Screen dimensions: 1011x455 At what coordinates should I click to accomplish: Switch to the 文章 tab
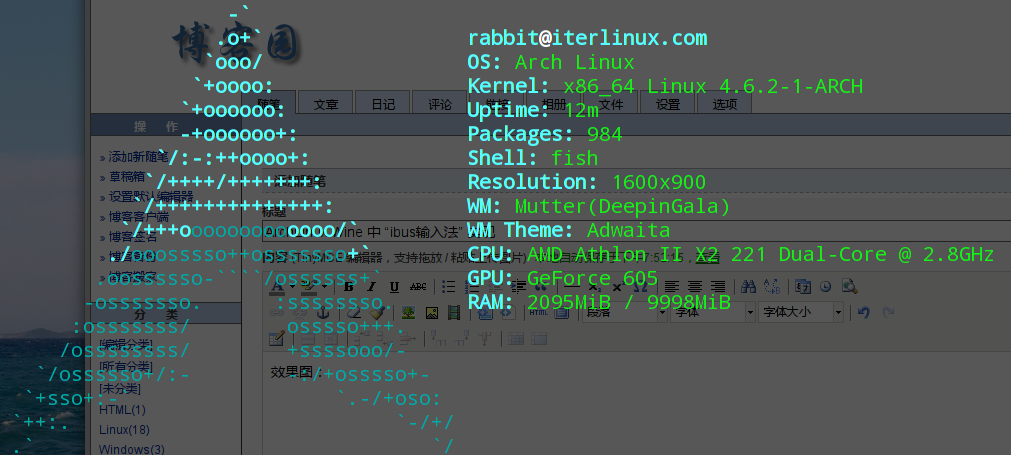(326, 103)
